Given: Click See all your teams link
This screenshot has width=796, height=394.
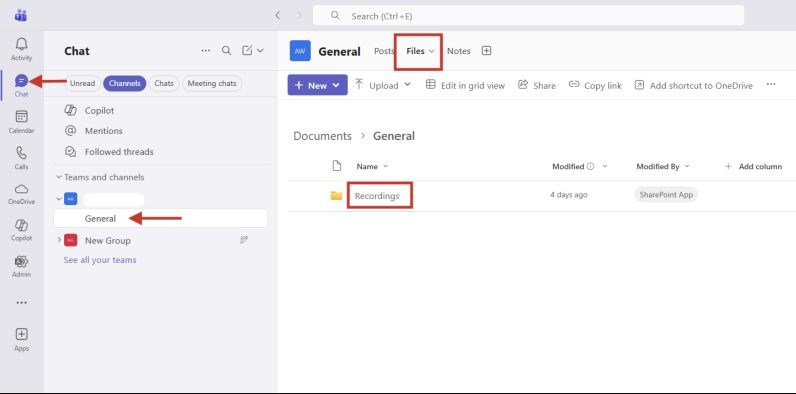Looking at the screenshot, I should [100, 260].
